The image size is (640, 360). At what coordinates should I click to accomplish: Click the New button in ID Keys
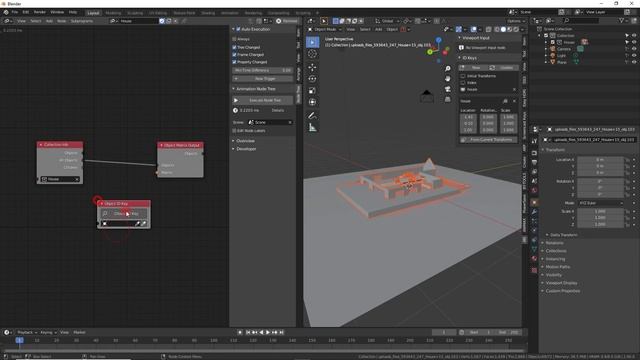[x=473, y=68]
